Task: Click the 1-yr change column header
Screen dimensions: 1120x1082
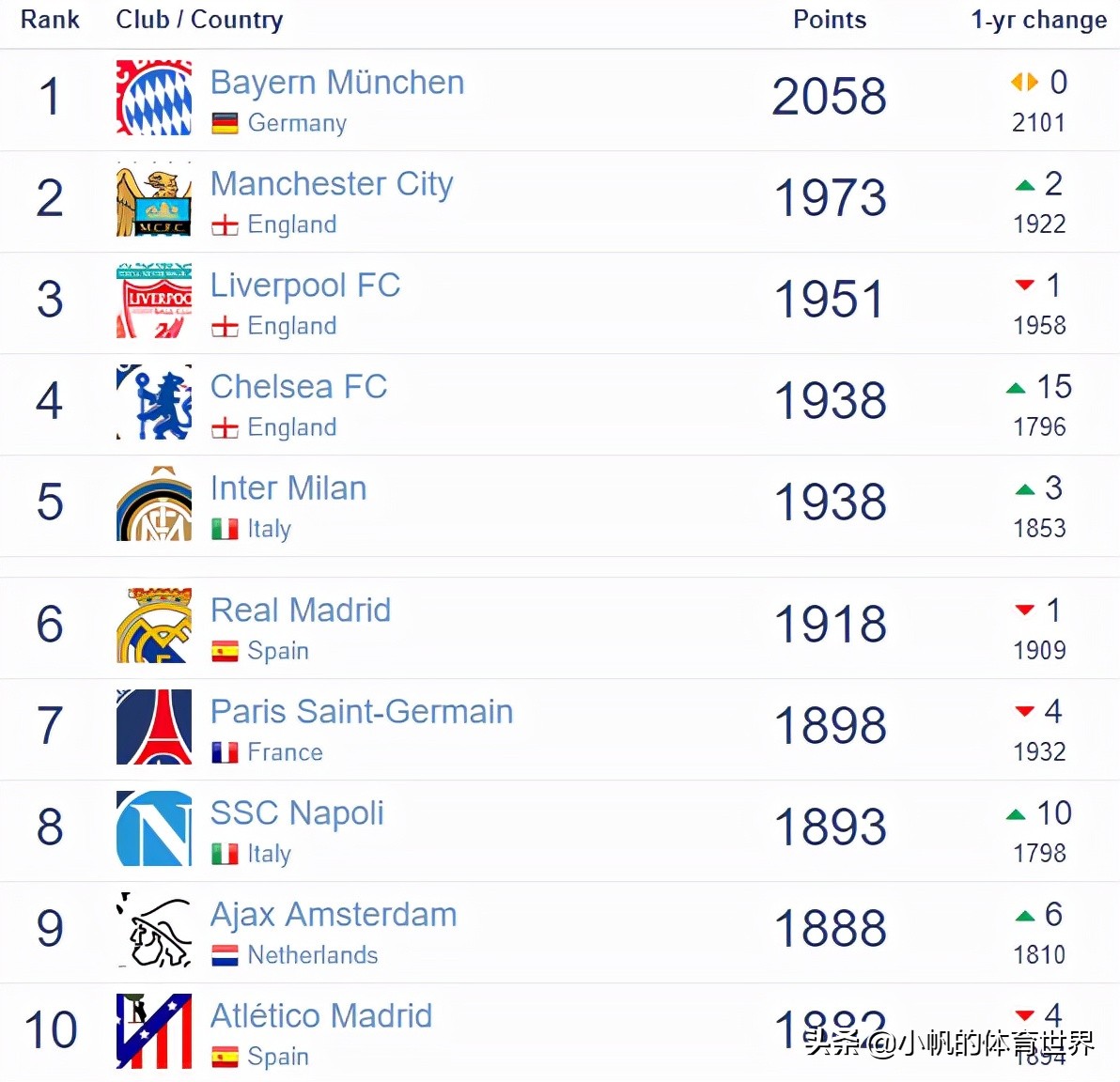Action: pos(1038,20)
